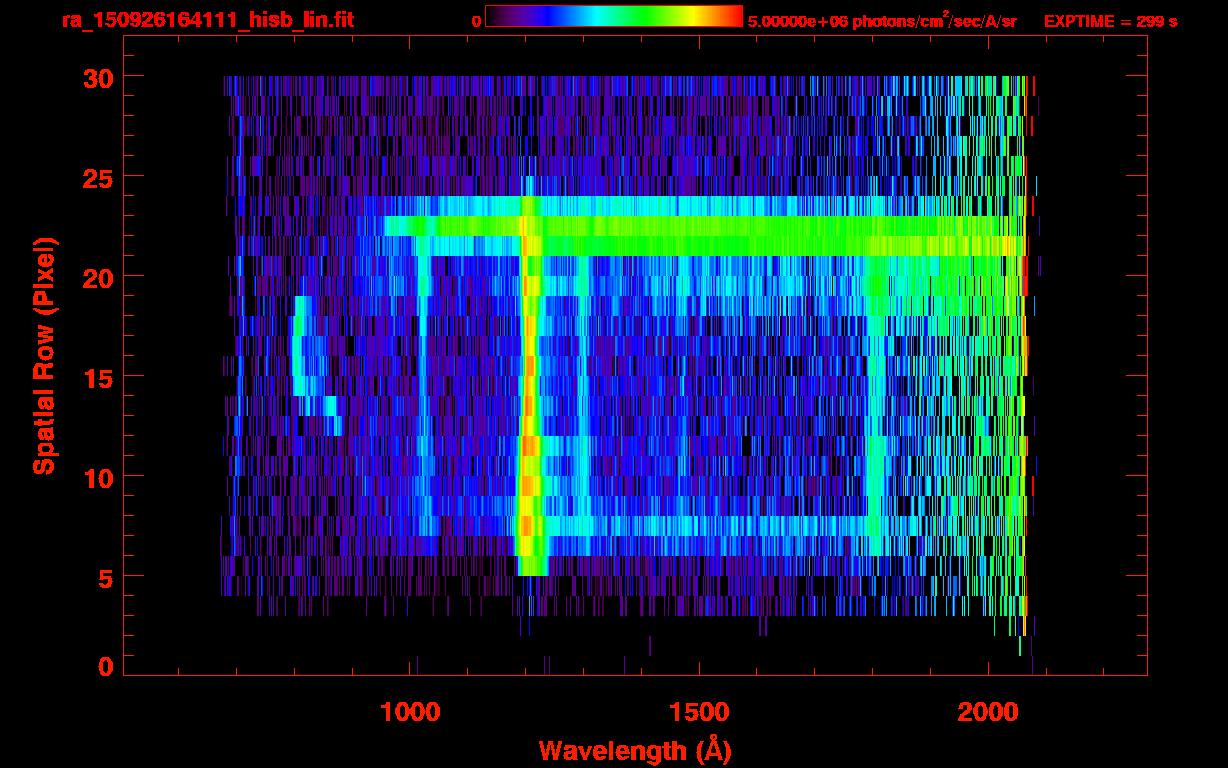Click the 1000 wavelength tick label
This screenshot has height=768, width=1228.
click(410, 711)
